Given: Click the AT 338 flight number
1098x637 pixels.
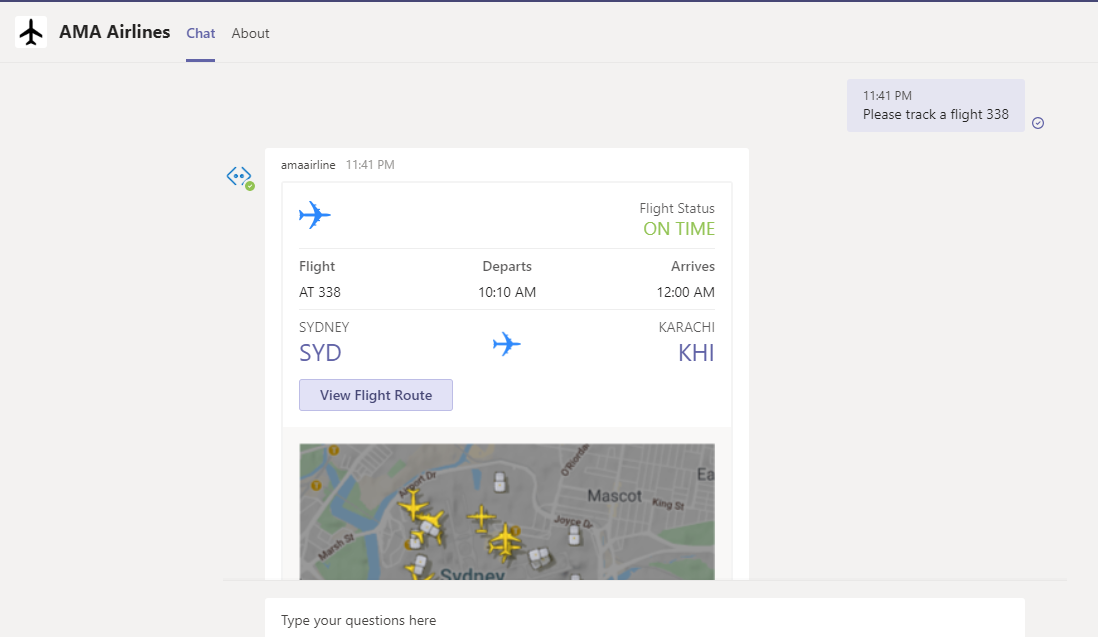Looking at the screenshot, I should pos(320,293).
